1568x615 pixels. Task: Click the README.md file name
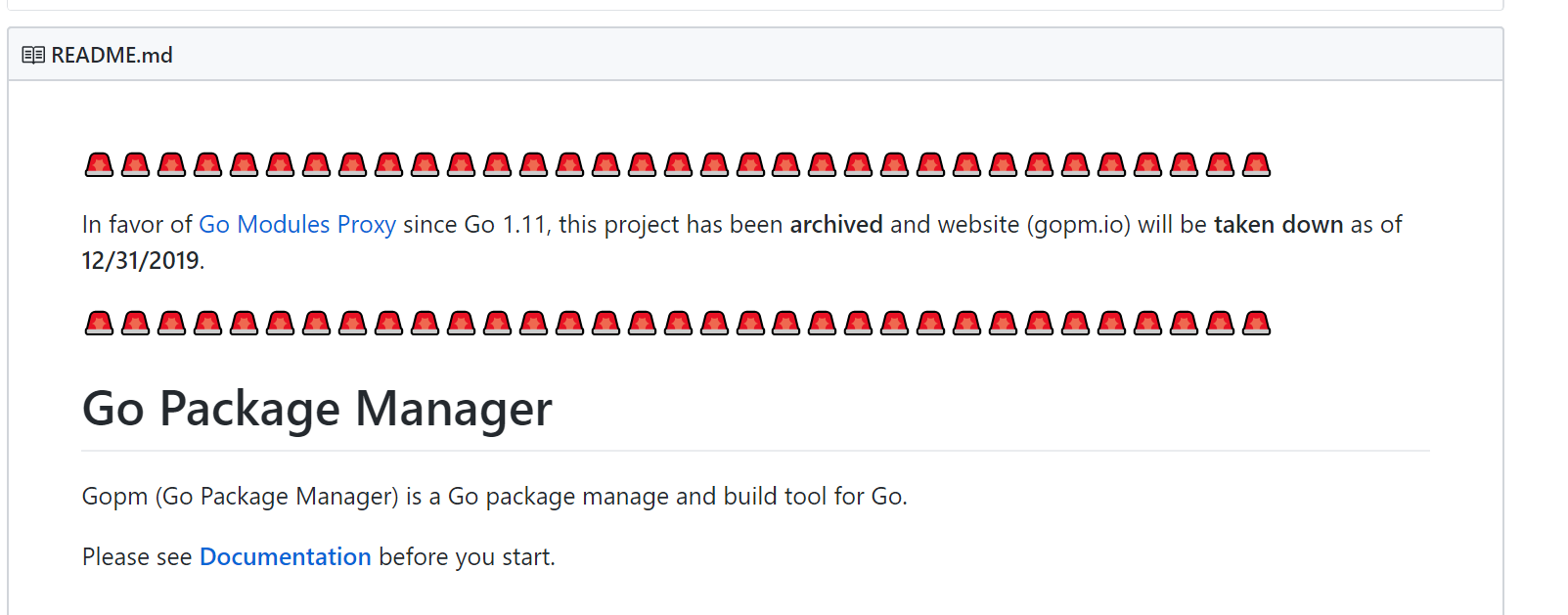[x=112, y=56]
